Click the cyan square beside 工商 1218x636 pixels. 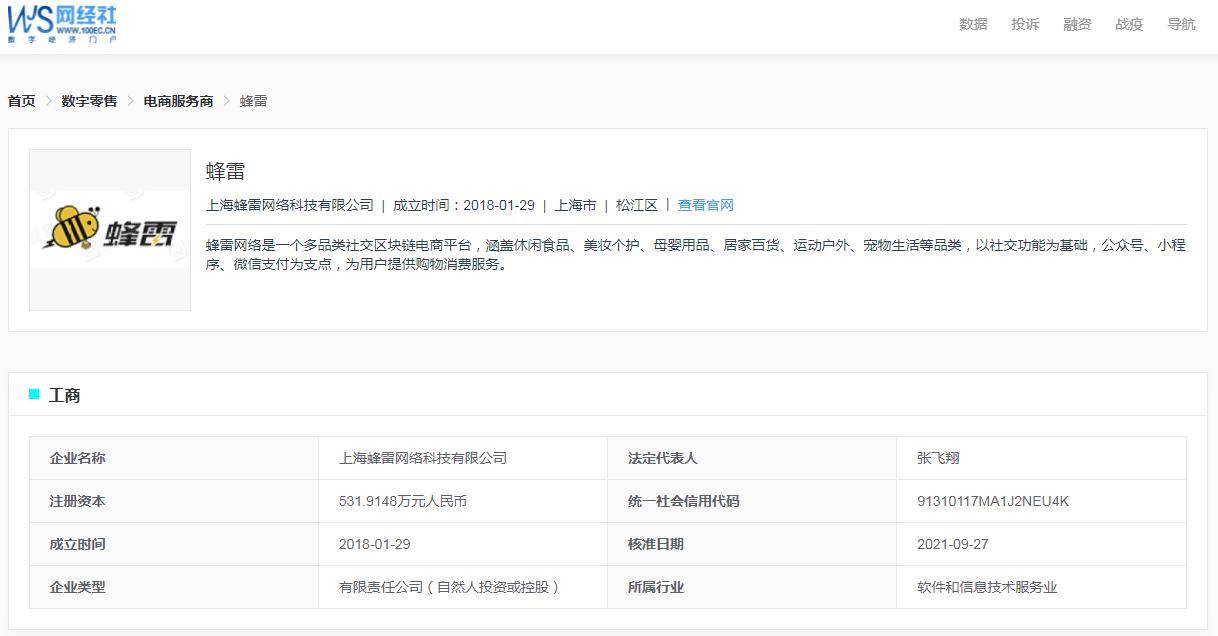pos(34,394)
